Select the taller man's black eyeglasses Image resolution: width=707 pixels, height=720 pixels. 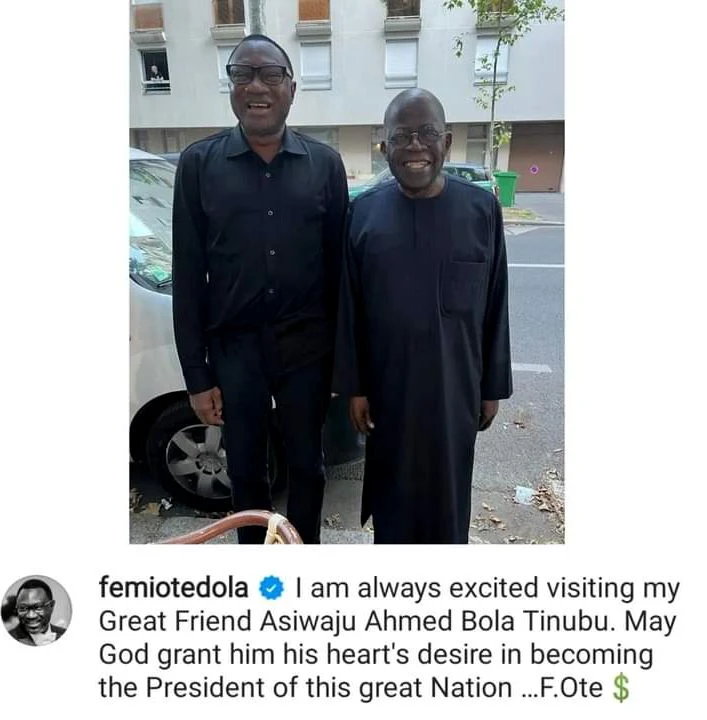click(259, 73)
